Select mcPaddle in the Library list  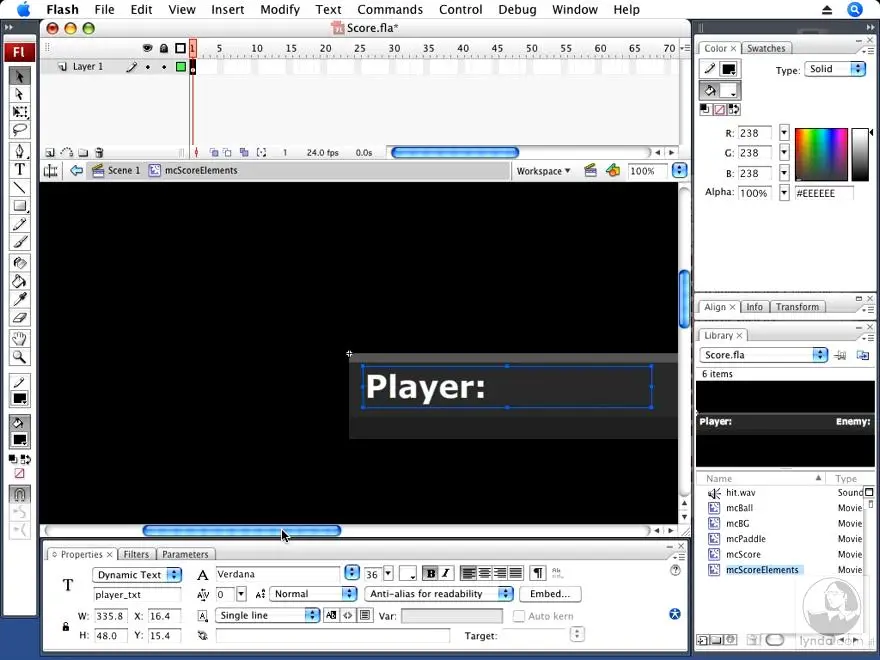click(745, 539)
